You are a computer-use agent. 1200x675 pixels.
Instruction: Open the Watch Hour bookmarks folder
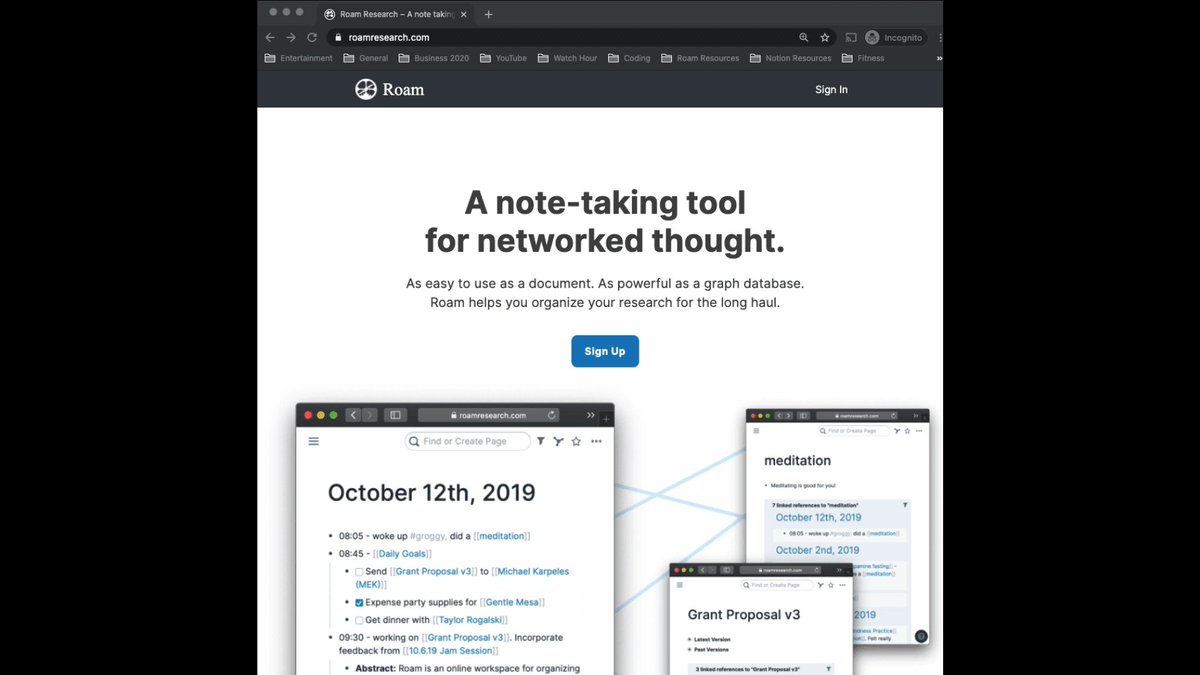[x=567, y=58]
